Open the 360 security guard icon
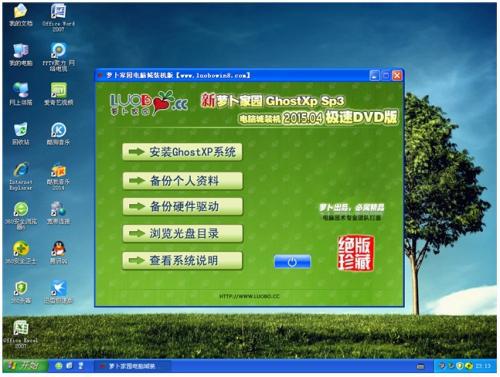Viewport: 500px width, 377px height. tap(21, 252)
